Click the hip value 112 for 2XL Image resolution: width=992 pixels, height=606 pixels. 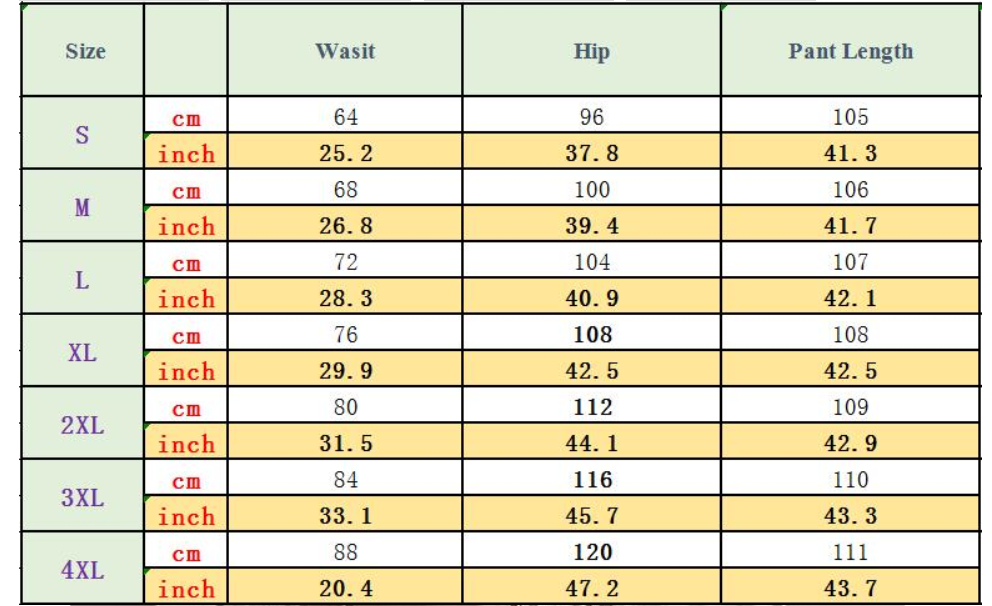pyautogui.click(x=591, y=407)
